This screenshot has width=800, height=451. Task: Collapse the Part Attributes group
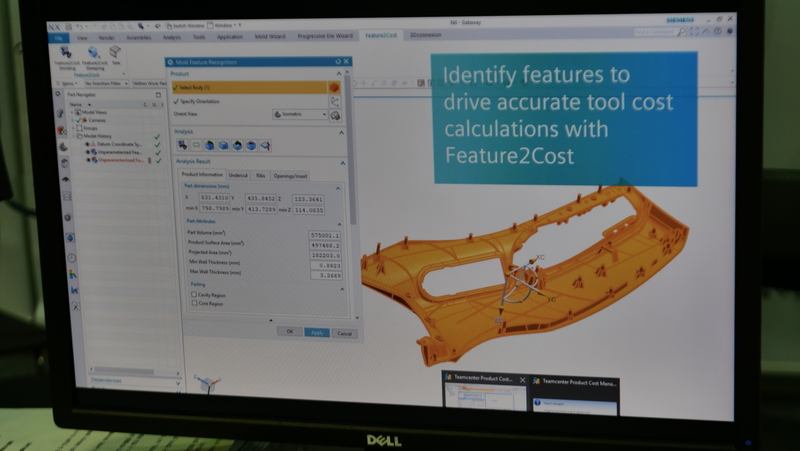tap(339, 224)
